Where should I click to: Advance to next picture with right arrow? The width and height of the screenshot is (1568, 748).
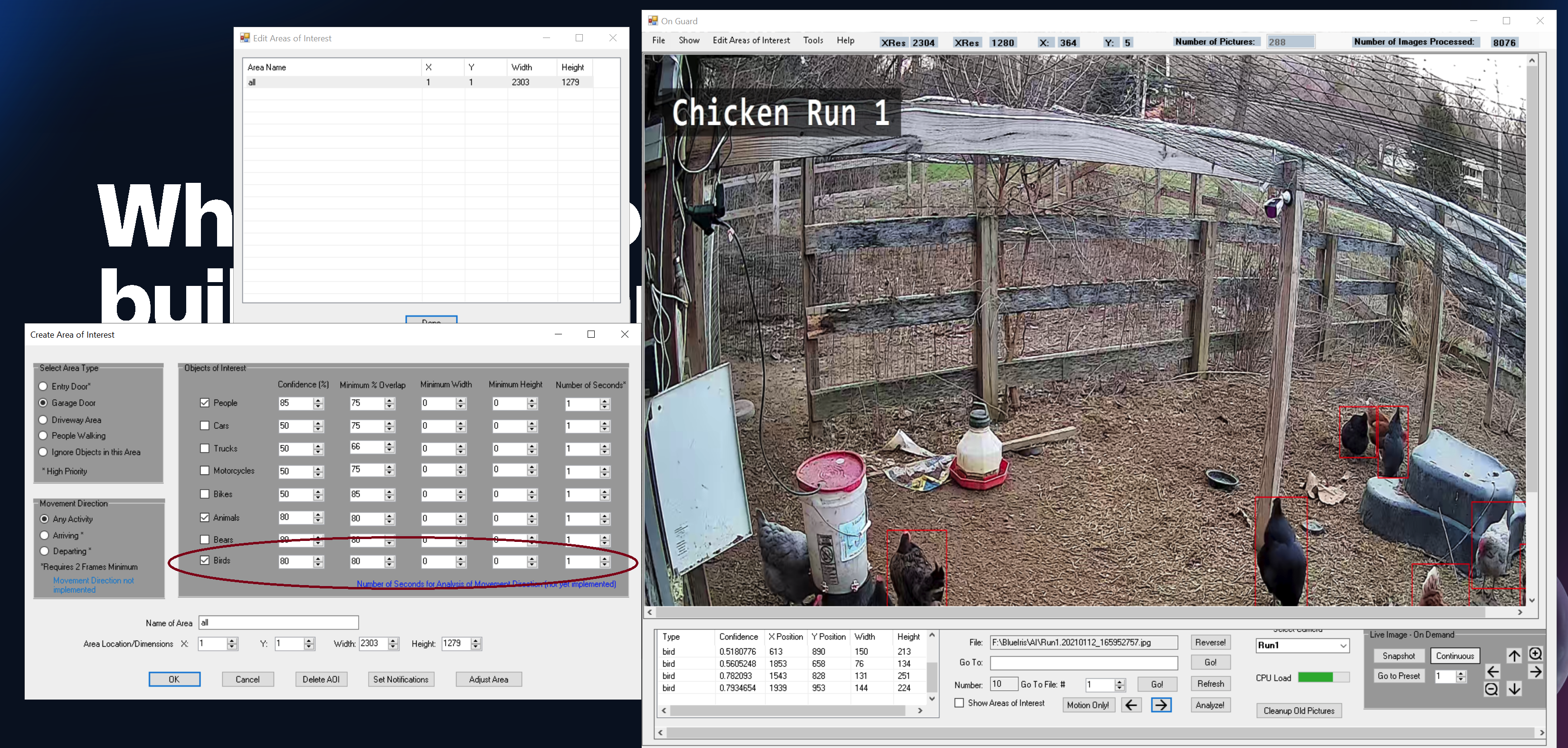point(1161,705)
